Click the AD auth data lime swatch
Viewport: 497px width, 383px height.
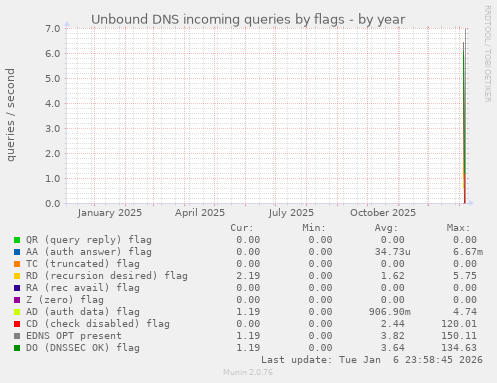(x=17, y=312)
